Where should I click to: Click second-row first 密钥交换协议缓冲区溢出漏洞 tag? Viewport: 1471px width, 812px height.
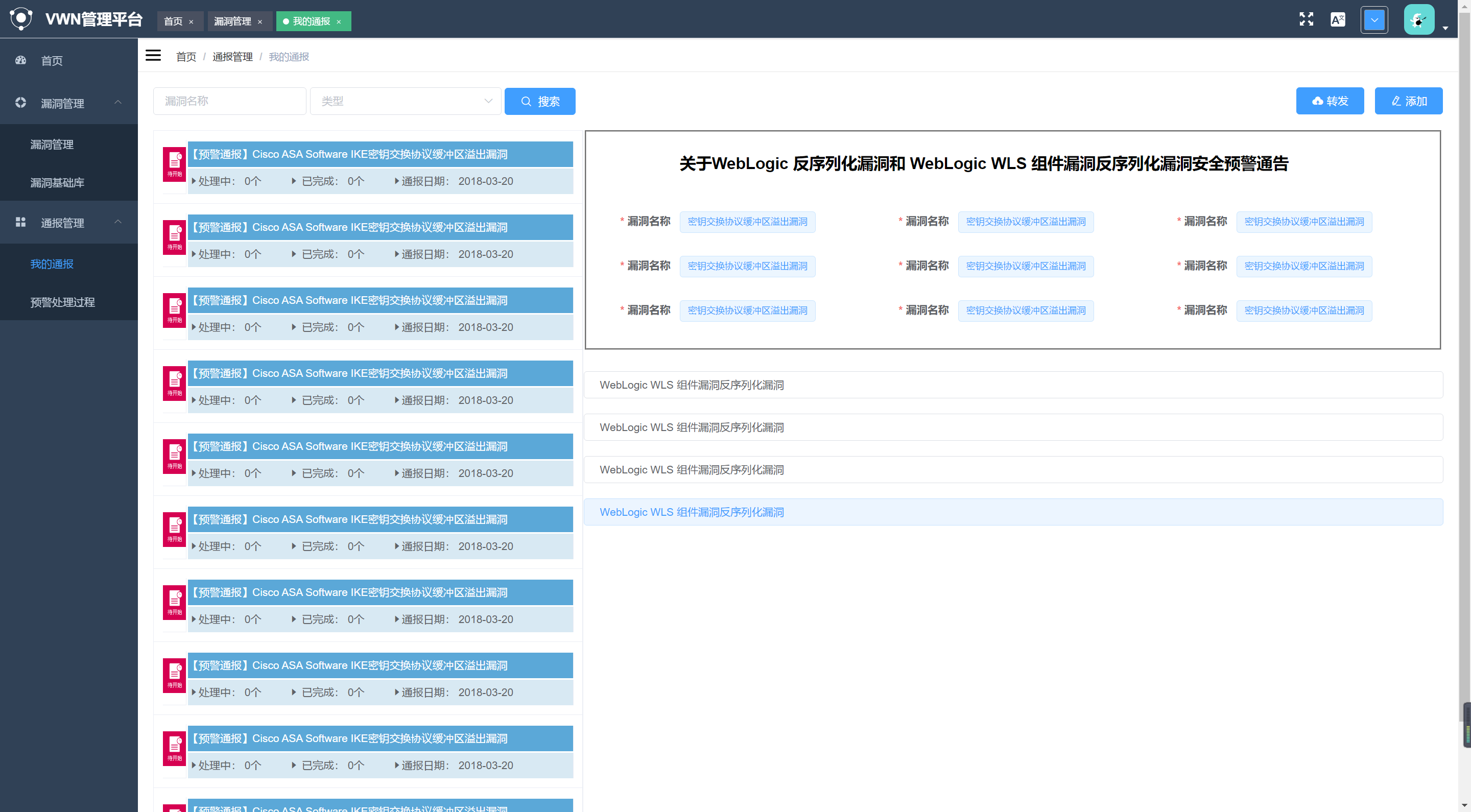pyautogui.click(x=747, y=266)
